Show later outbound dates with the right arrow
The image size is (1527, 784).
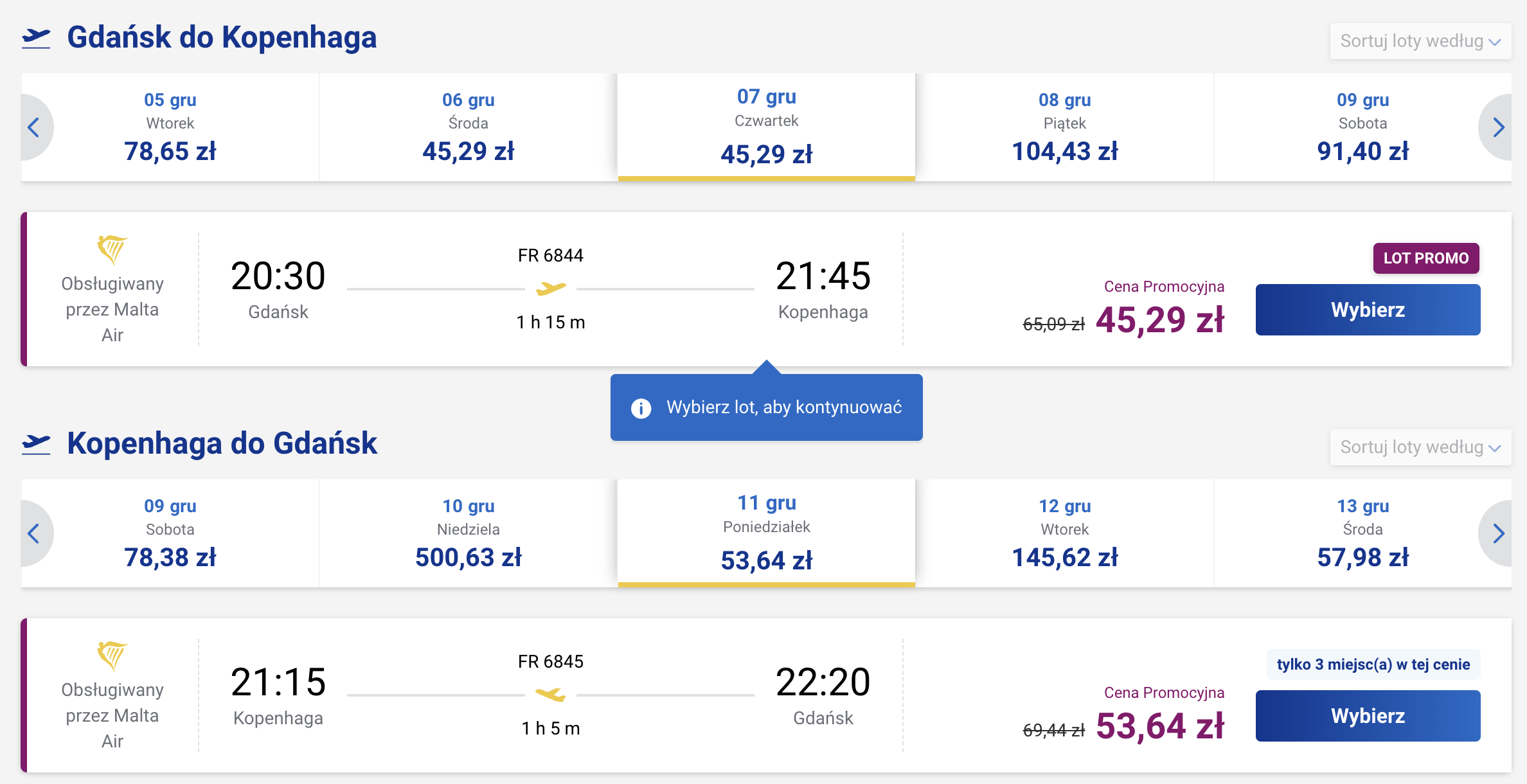point(1497,127)
